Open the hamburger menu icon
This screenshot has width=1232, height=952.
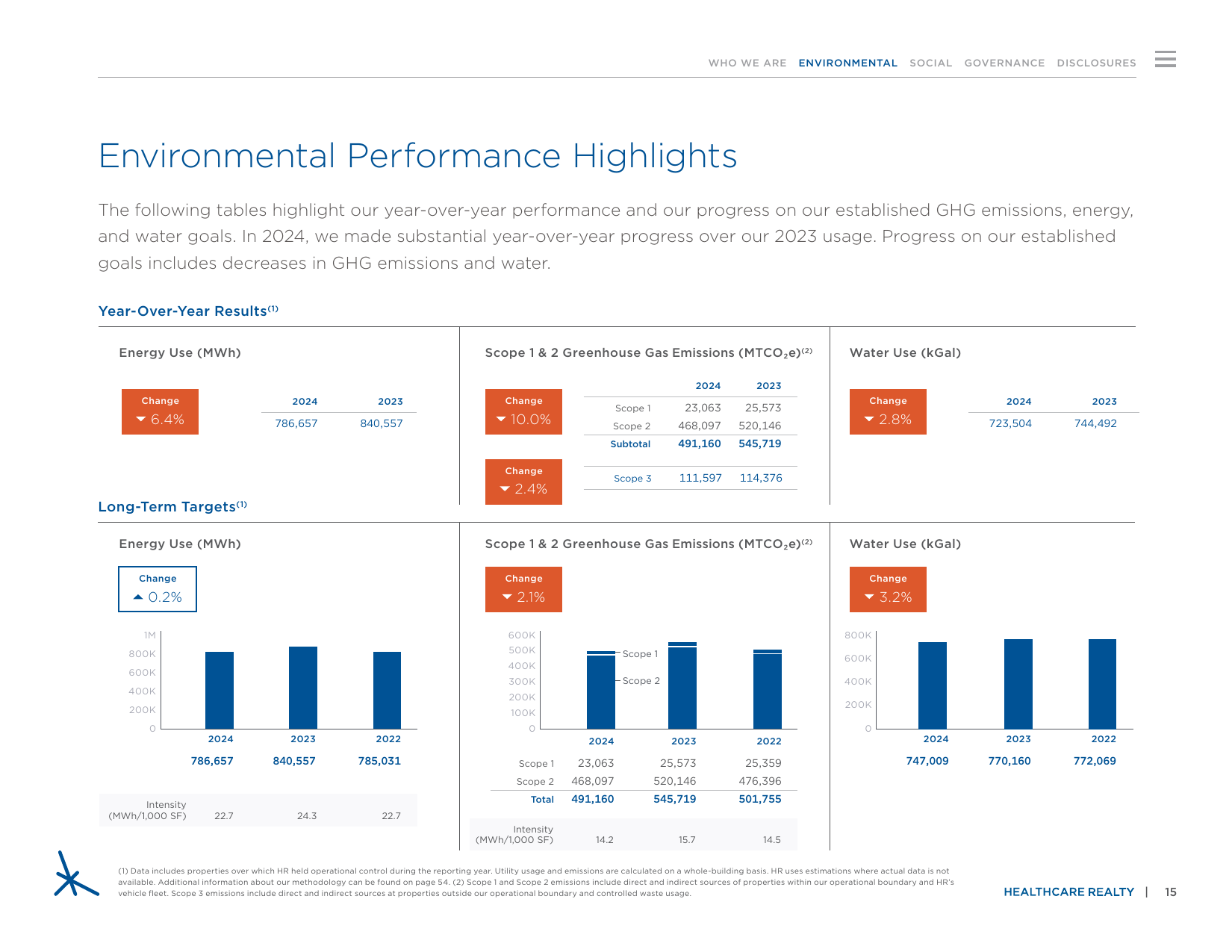pos(1165,59)
